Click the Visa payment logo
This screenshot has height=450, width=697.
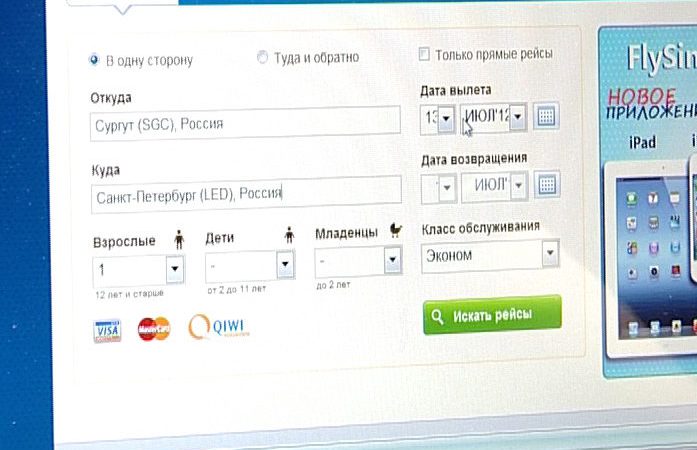tap(107, 330)
